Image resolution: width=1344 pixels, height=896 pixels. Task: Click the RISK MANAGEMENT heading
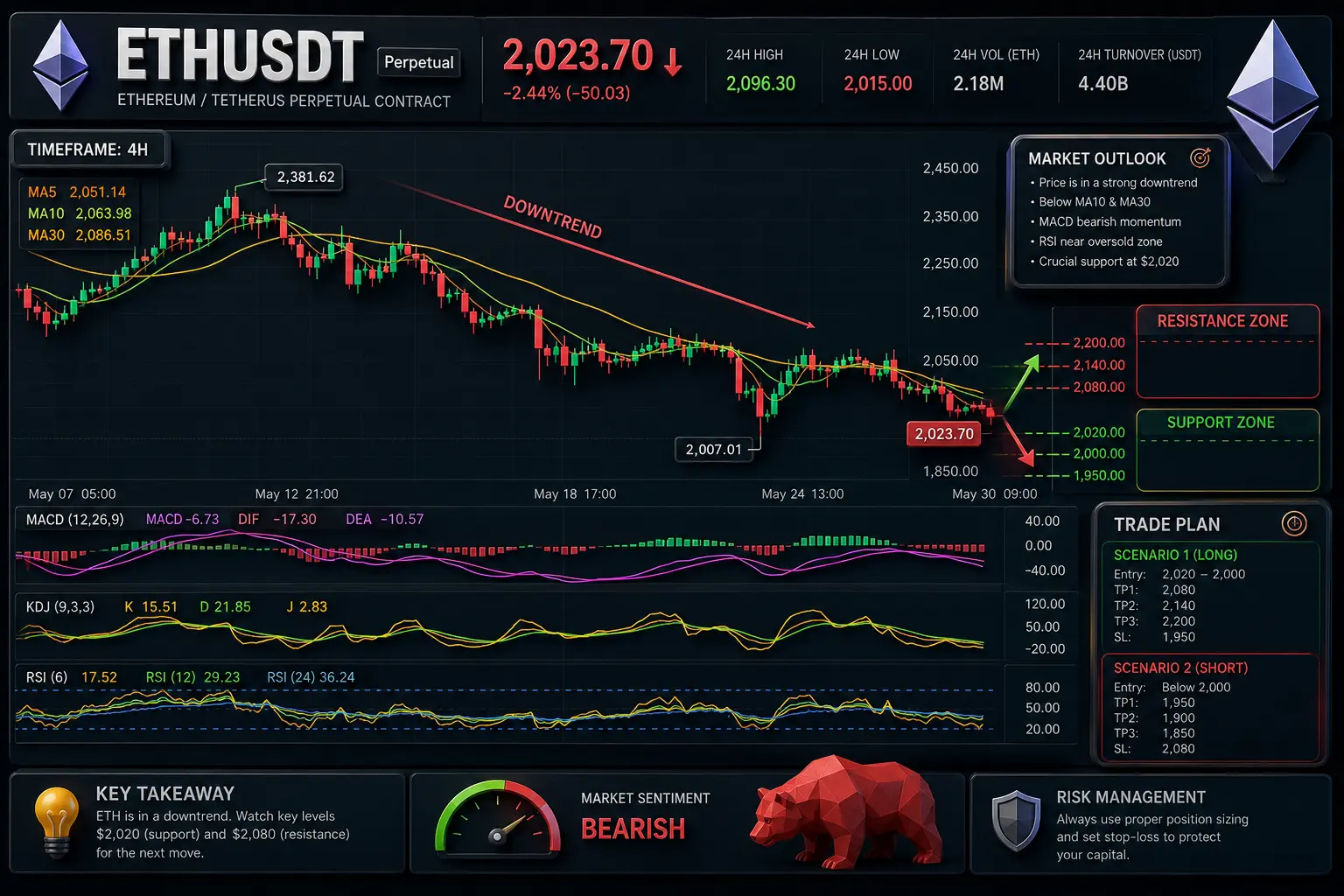coord(1130,797)
